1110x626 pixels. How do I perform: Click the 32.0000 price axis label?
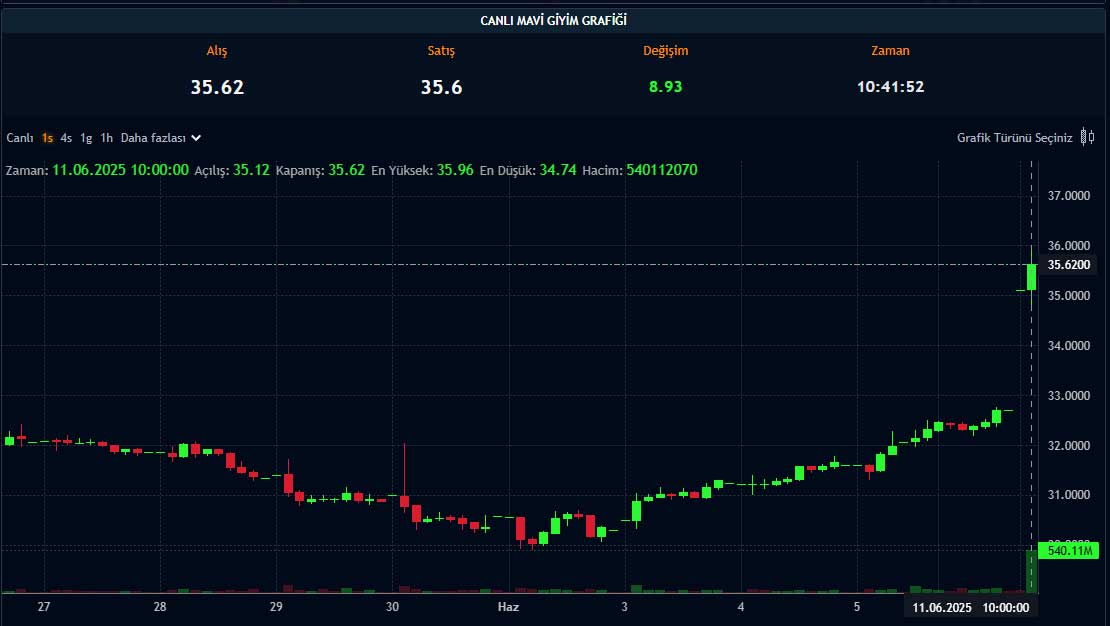(1069, 445)
